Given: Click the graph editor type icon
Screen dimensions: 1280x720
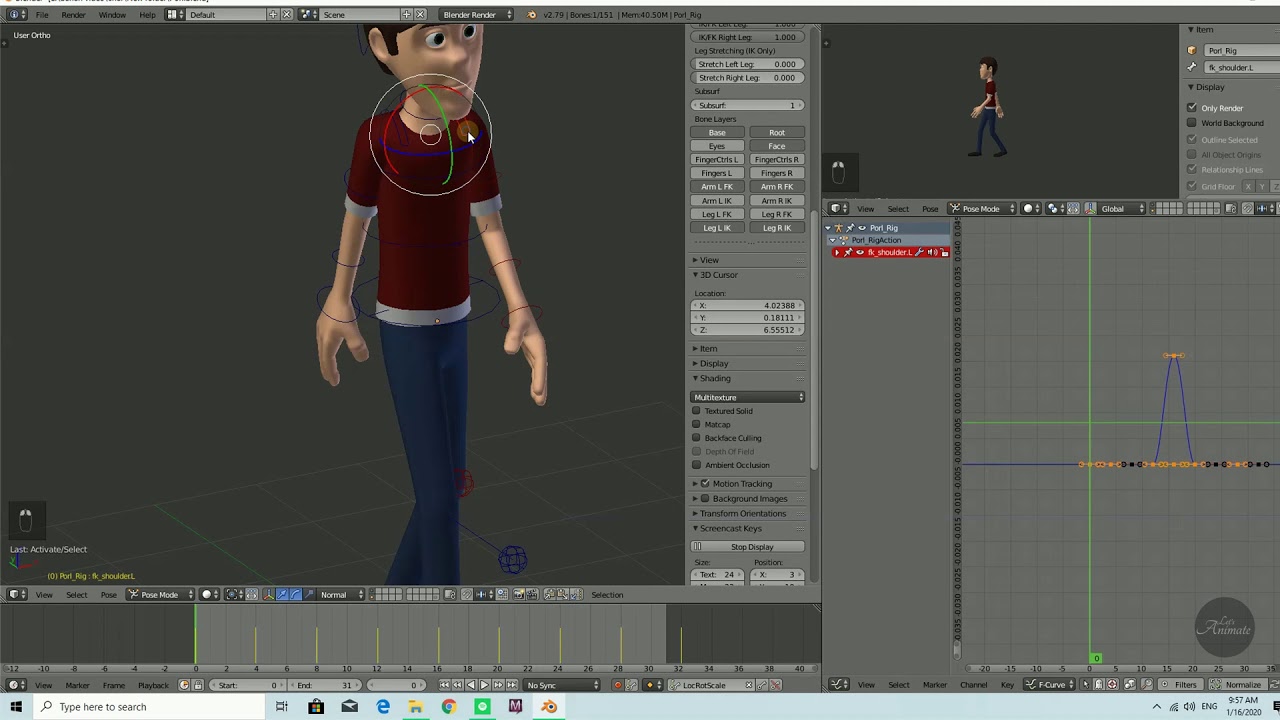Looking at the screenshot, I should pyautogui.click(x=838, y=685).
